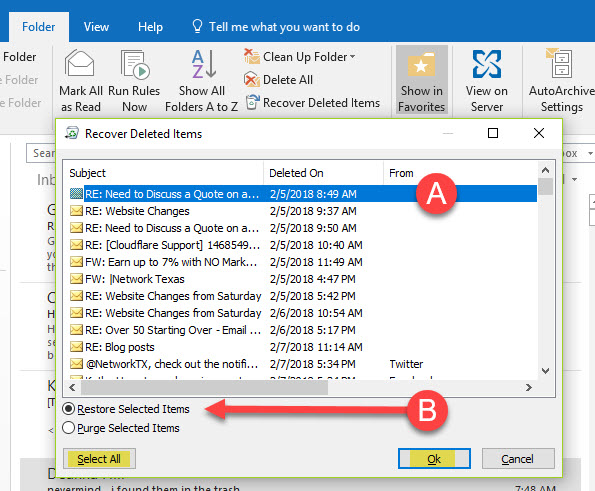The image size is (595, 491).
Task: Click the envelope icon of FW: Network Texas
Action: coord(76,279)
